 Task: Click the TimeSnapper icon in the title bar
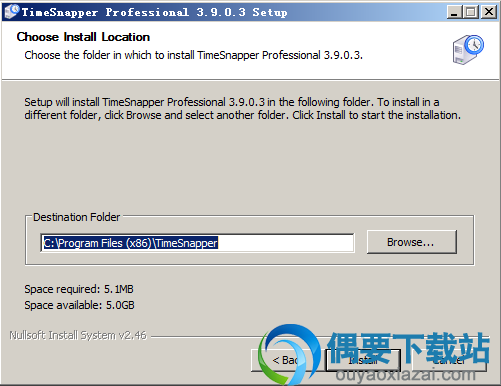point(11,11)
